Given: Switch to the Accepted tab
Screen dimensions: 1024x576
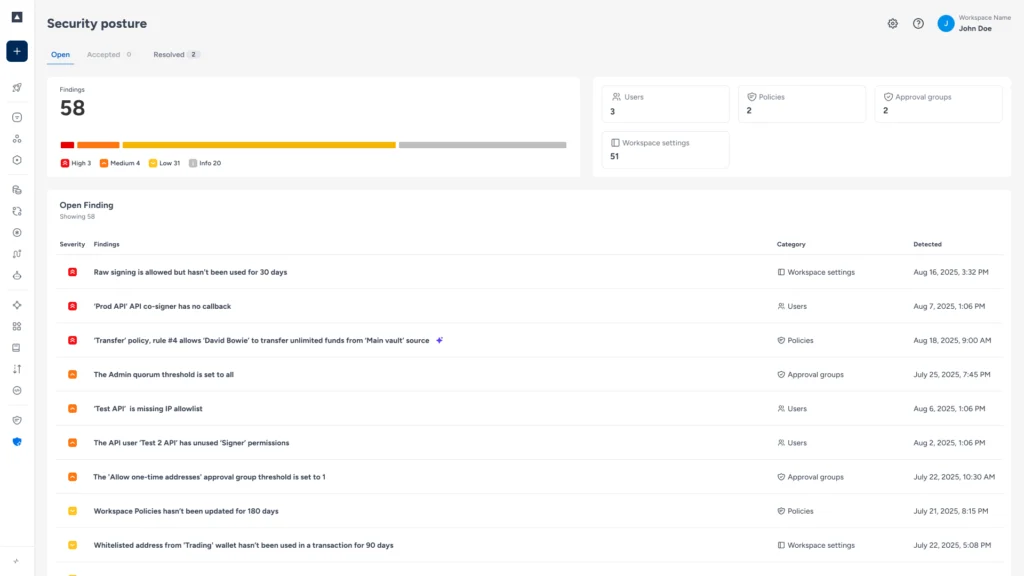Looking at the screenshot, I should (x=103, y=55).
